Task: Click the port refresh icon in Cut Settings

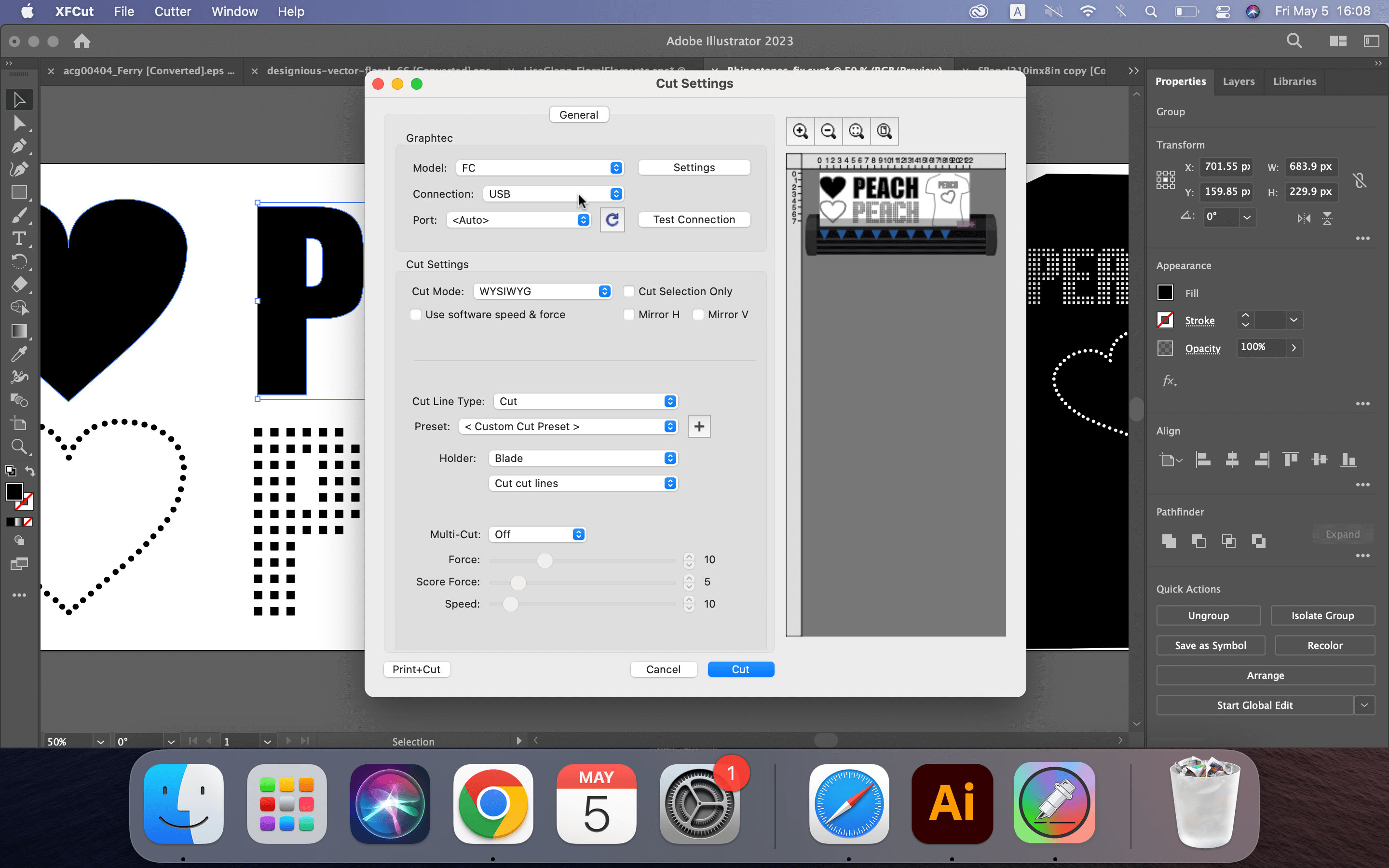Action: pos(612,219)
